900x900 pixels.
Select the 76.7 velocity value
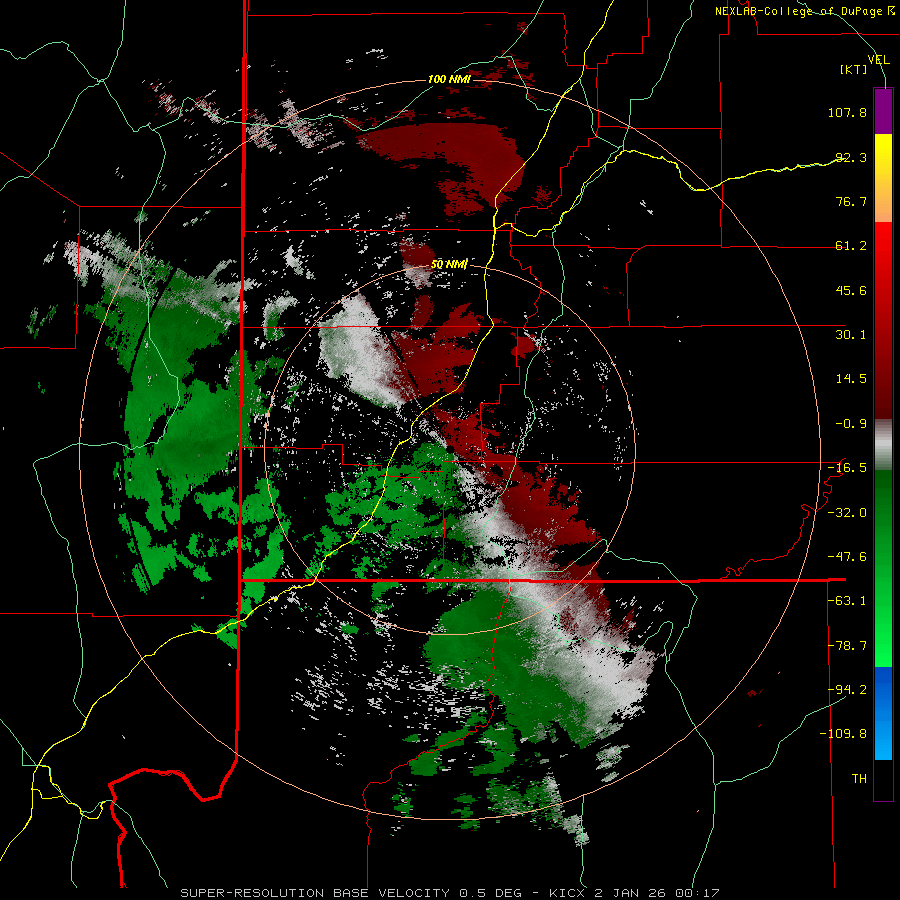(851, 201)
